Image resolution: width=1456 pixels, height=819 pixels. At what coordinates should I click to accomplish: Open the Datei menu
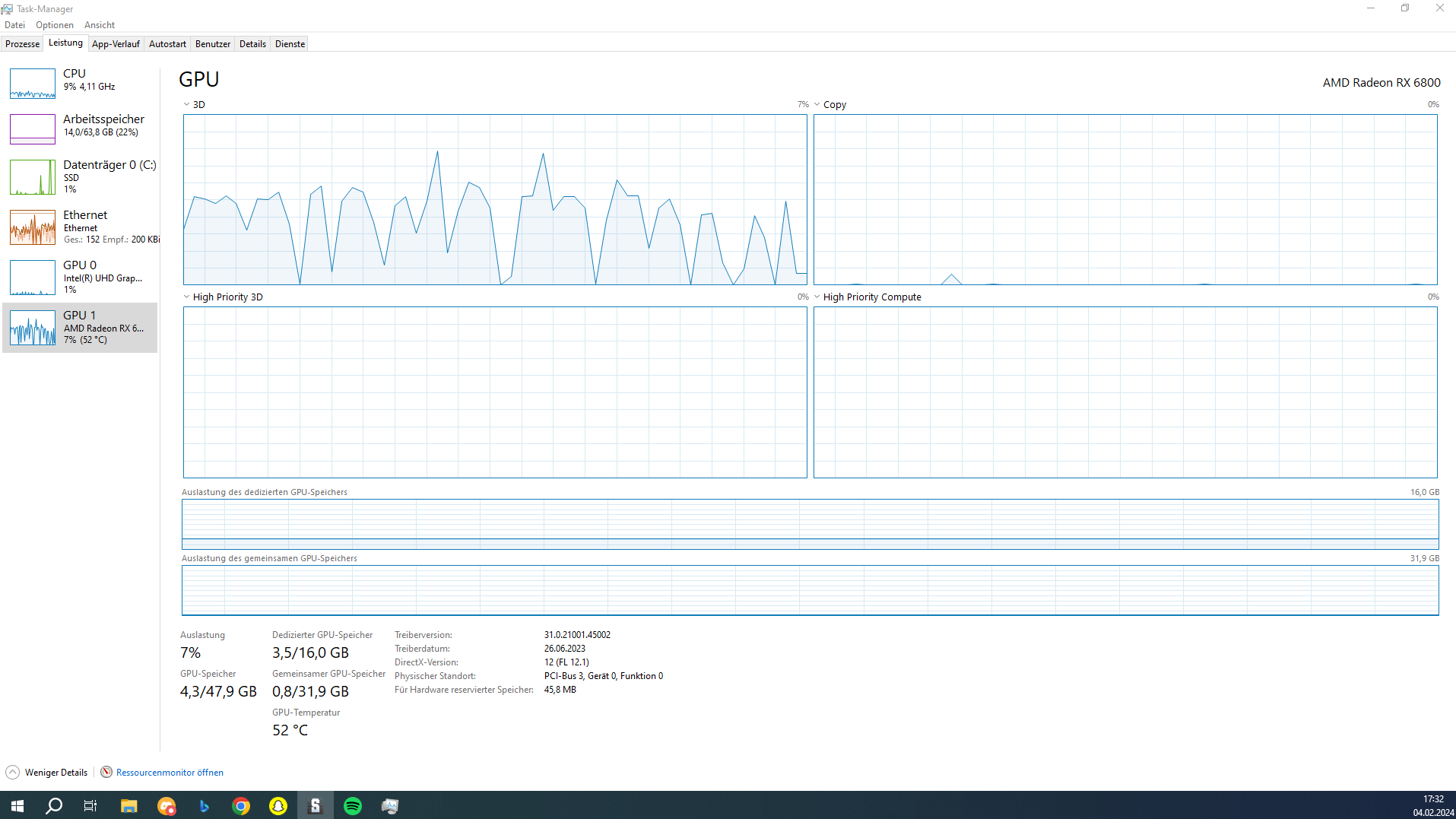click(14, 25)
